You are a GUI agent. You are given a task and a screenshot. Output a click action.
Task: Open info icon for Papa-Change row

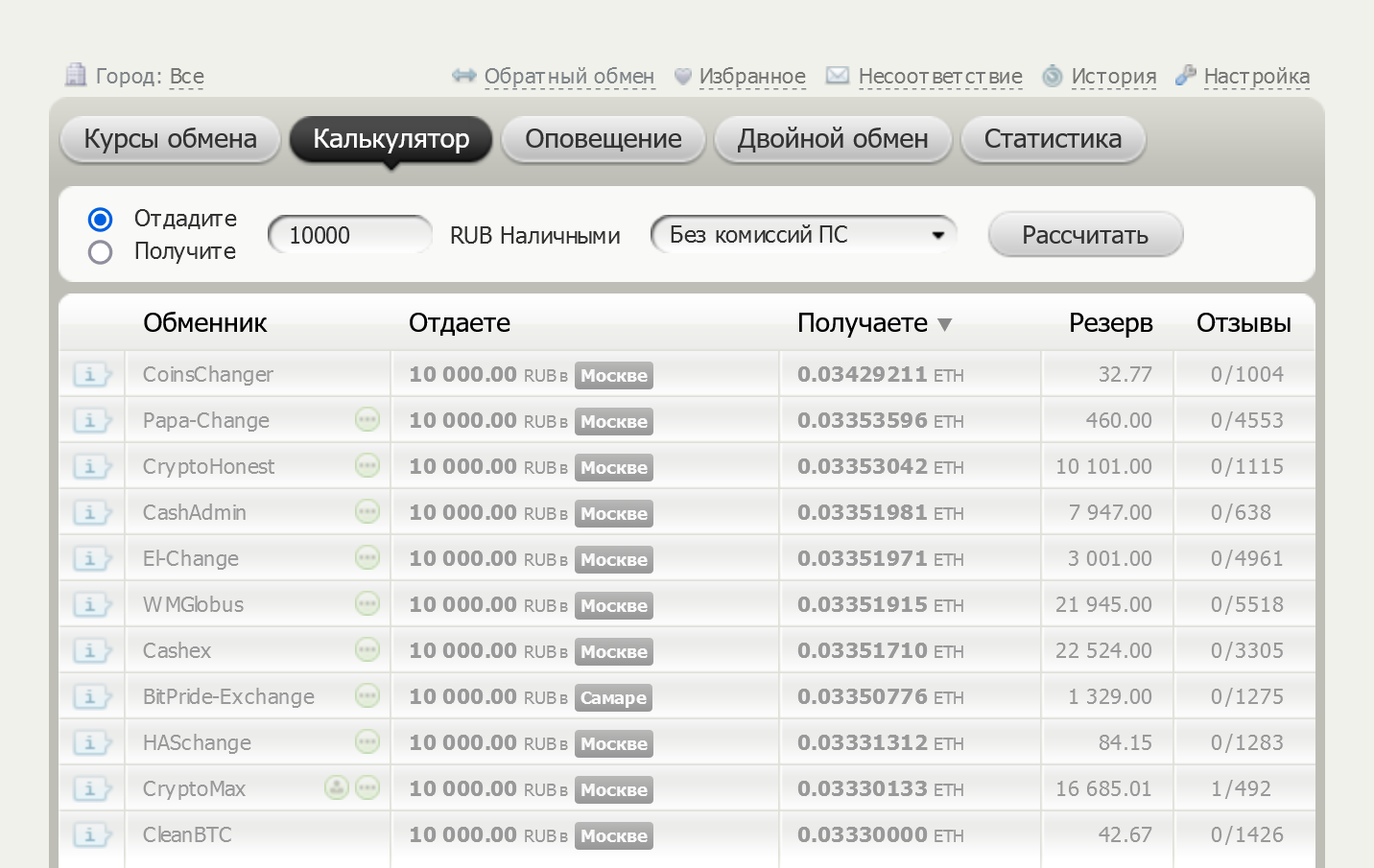tap(93, 420)
